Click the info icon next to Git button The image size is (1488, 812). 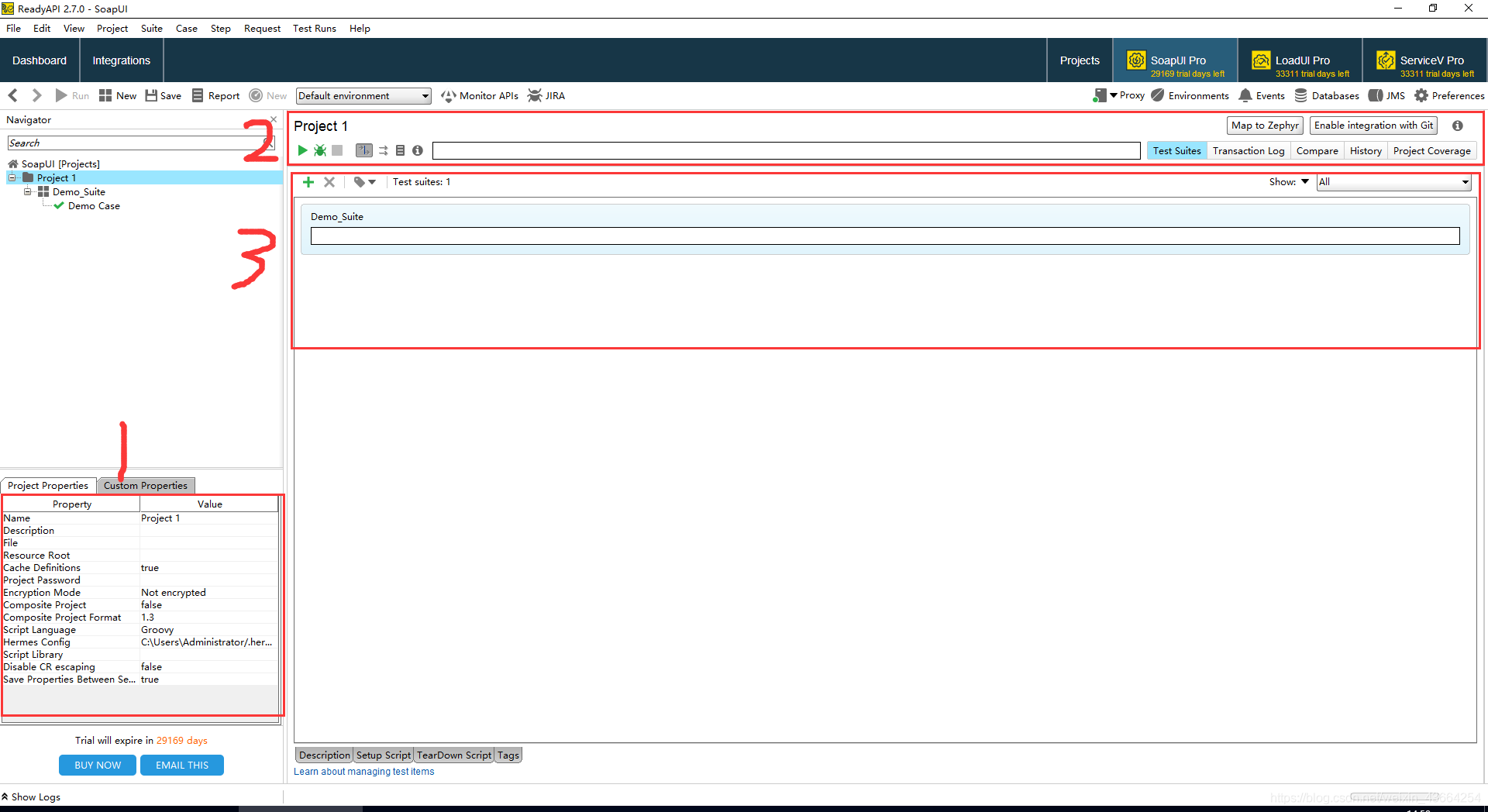tap(1458, 126)
